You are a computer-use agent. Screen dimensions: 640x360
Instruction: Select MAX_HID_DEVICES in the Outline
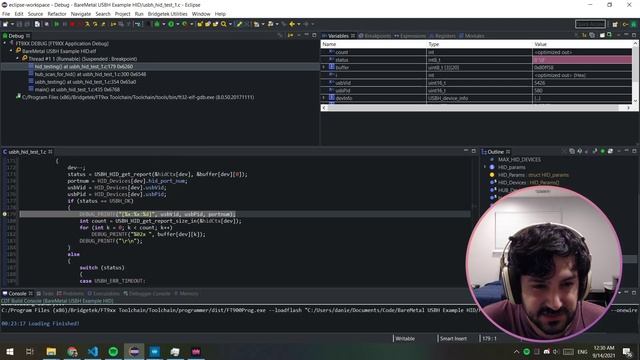click(519, 160)
